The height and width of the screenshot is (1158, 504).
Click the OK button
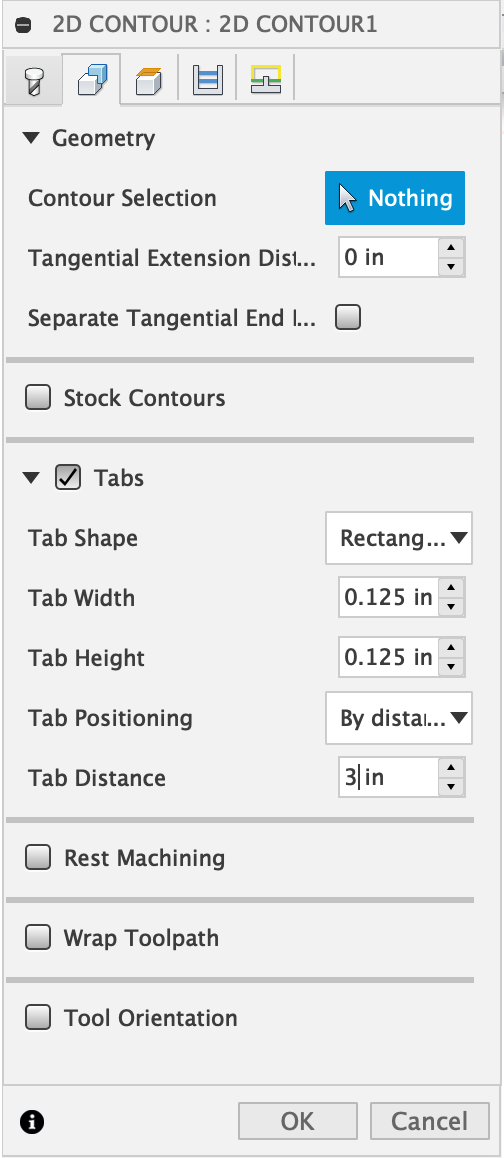click(x=298, y=1121)
